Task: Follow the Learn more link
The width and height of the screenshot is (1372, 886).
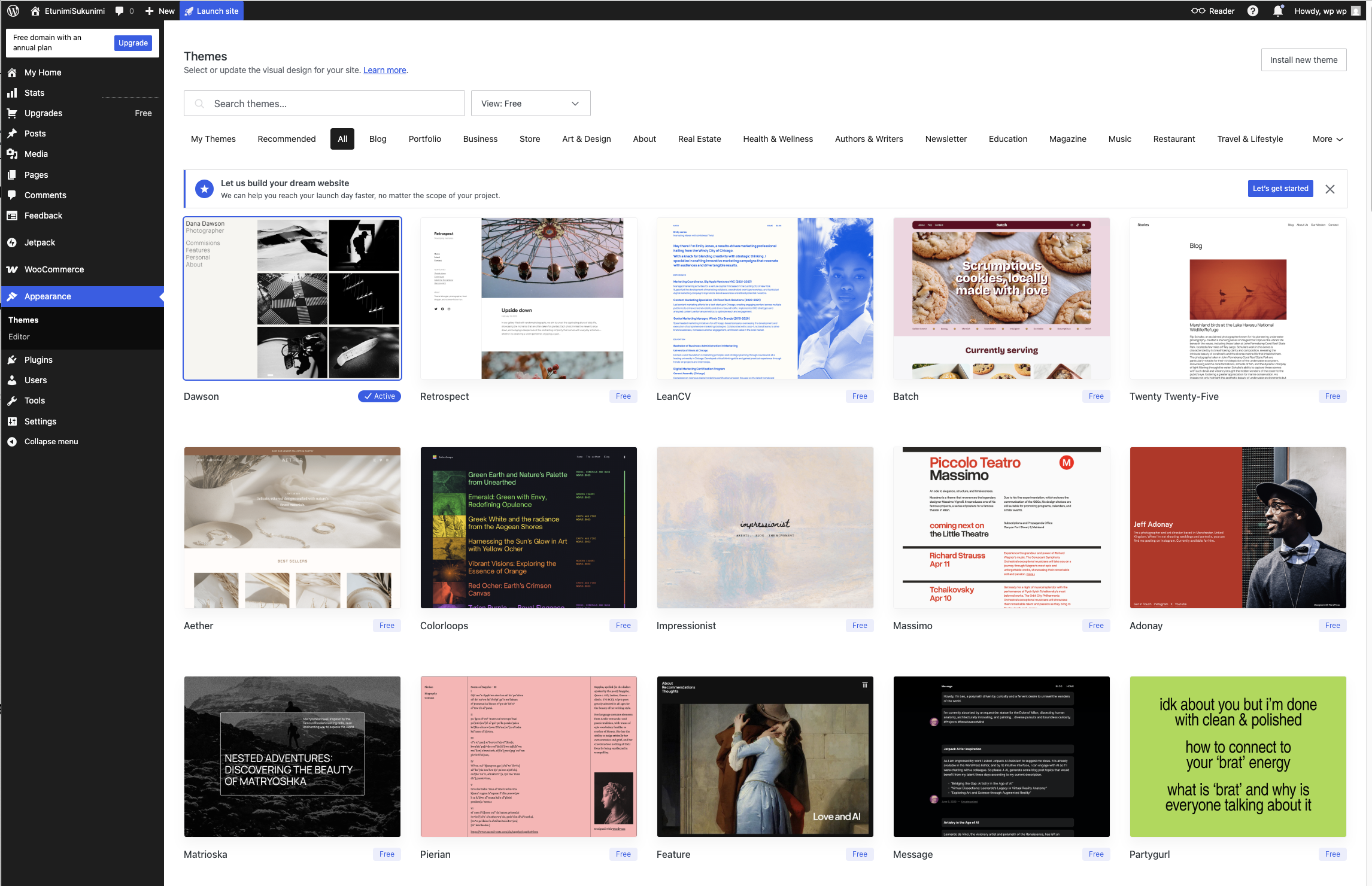Action: point(384,70)
